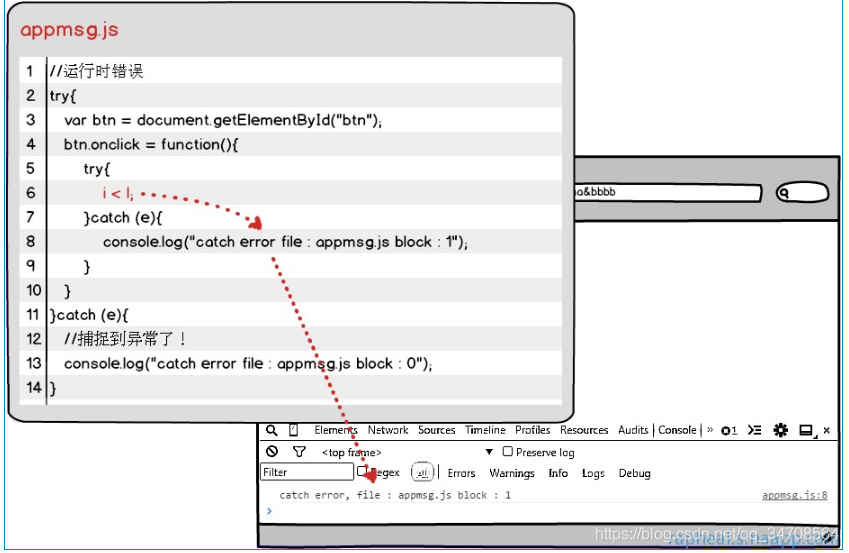Viewport: 849px width, 553px height.
Task: Switch to the Elements tab
Action: point(336,430)
